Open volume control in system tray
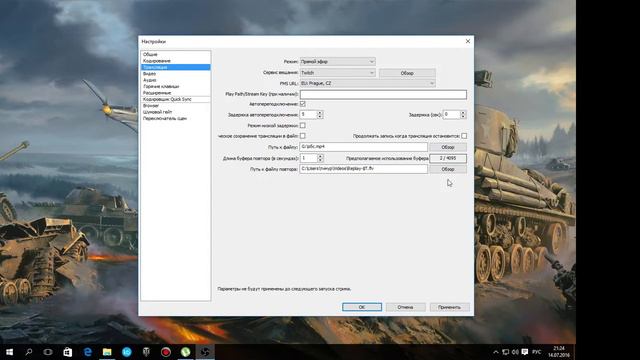640x360 pixels. click(x=515, y=352)
